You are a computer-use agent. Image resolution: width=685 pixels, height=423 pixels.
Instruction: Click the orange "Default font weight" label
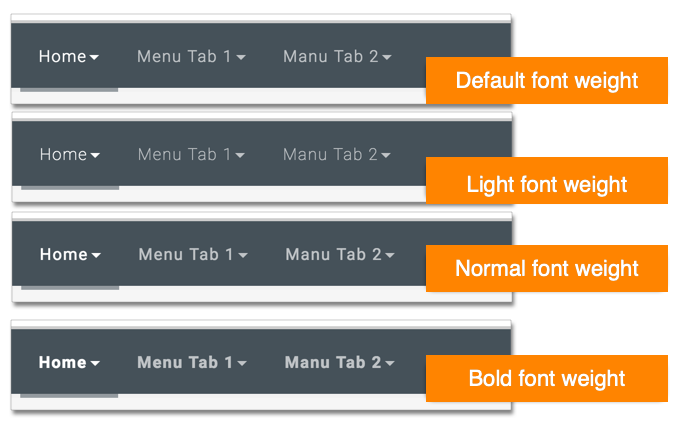[546, 80]
